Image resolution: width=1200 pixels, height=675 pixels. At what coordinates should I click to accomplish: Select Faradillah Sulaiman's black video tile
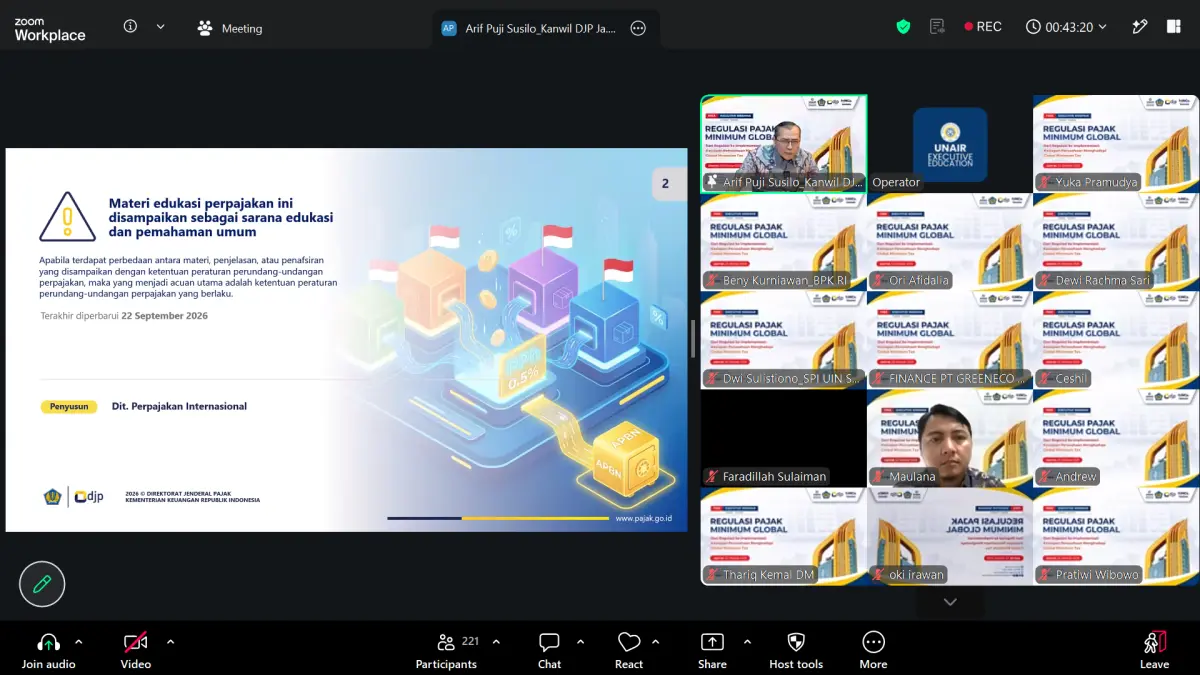[x=784, y=438]
